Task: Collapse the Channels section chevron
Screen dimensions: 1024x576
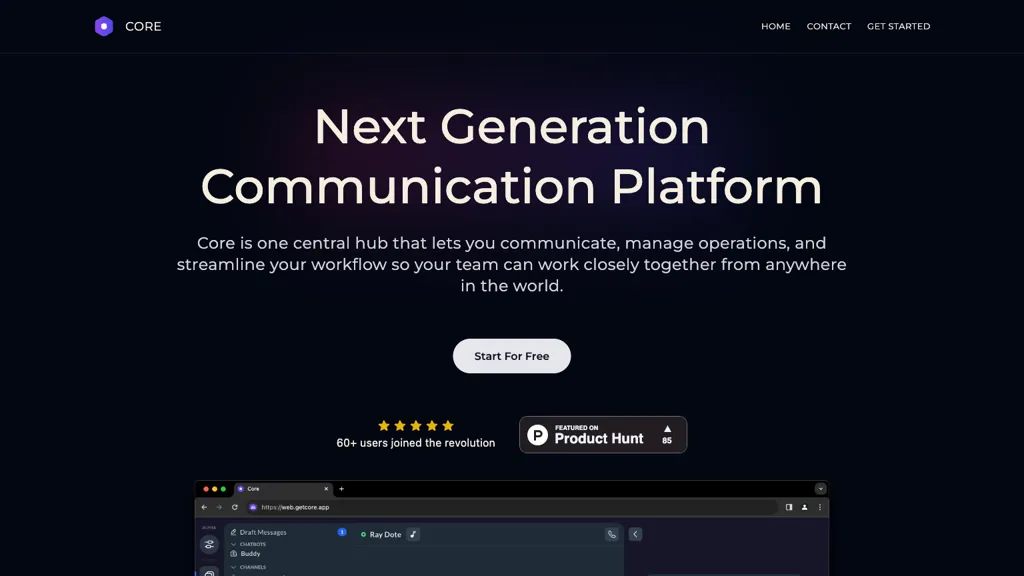Action: 234,567
